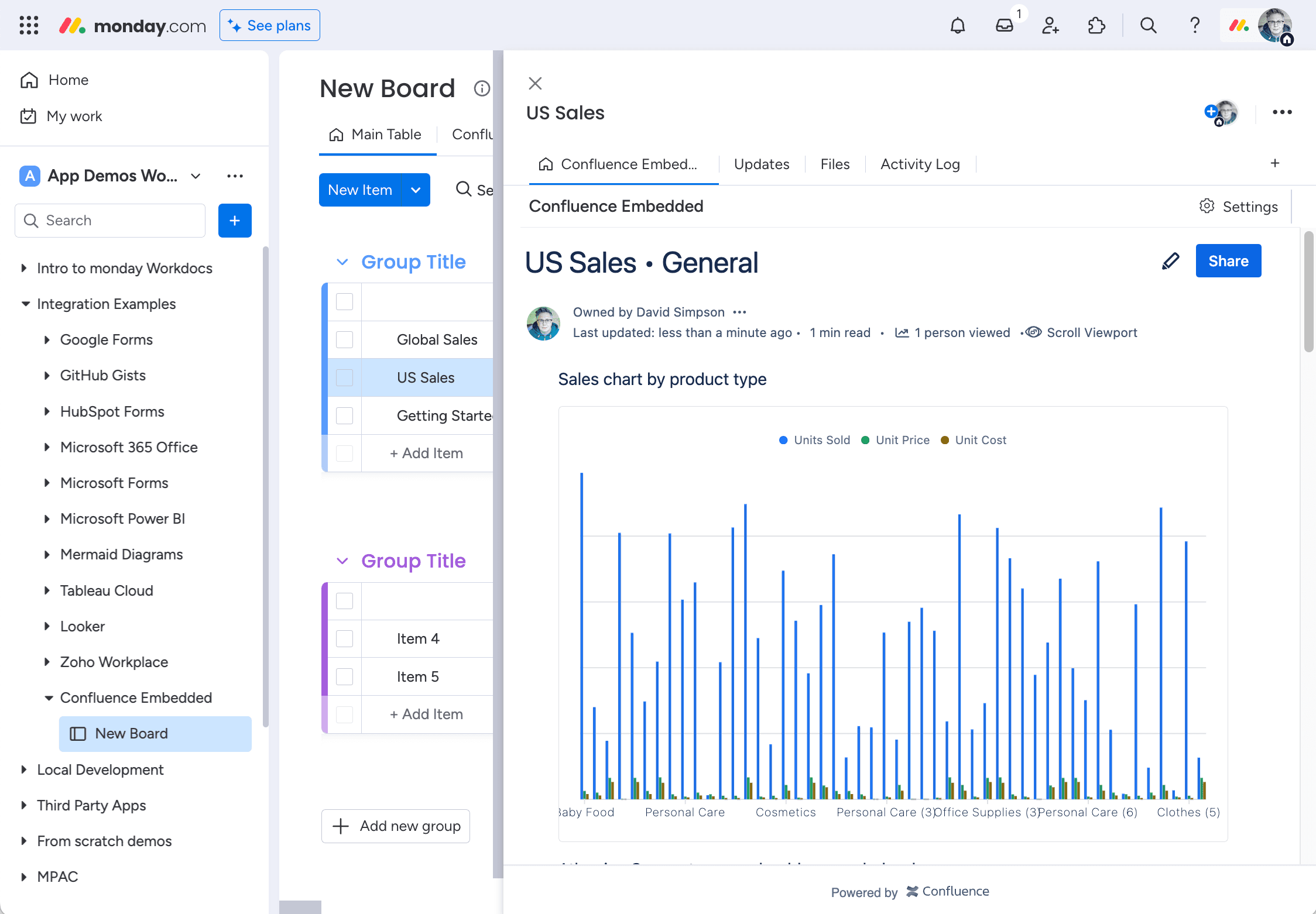Open the apps grid switcher icon
Screen dimensions: 1316x914
pos(29,25)
